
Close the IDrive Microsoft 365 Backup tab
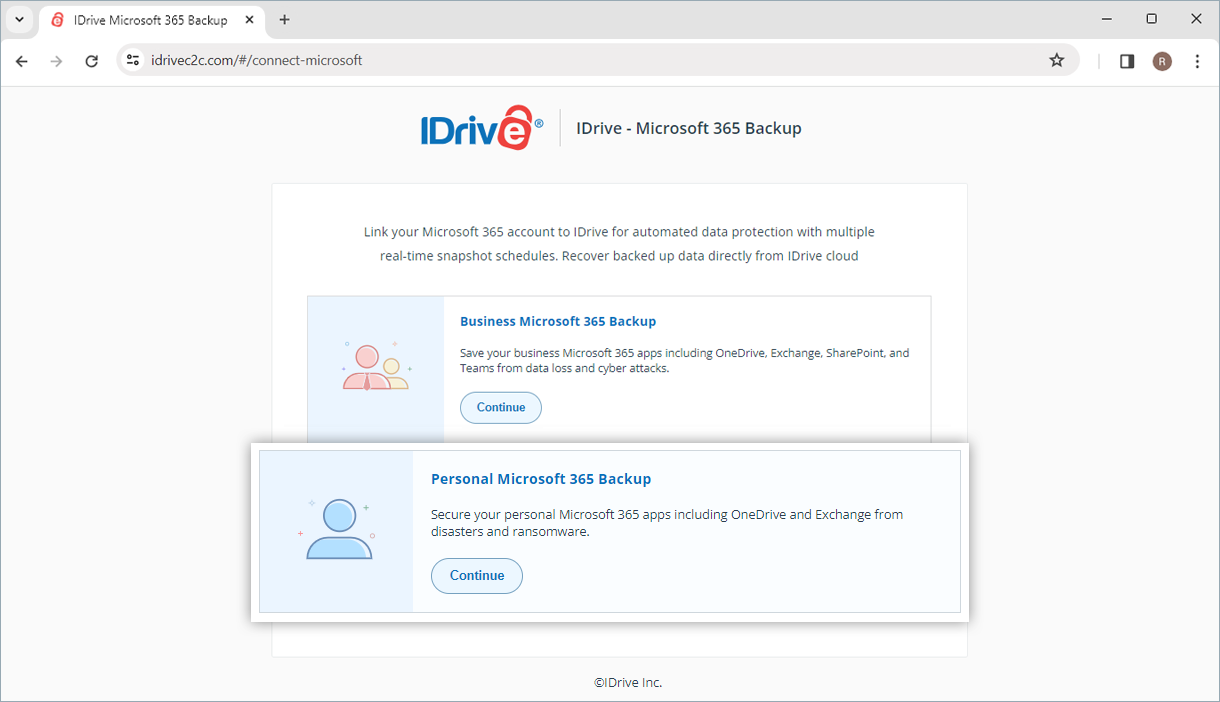pos(250,20)
